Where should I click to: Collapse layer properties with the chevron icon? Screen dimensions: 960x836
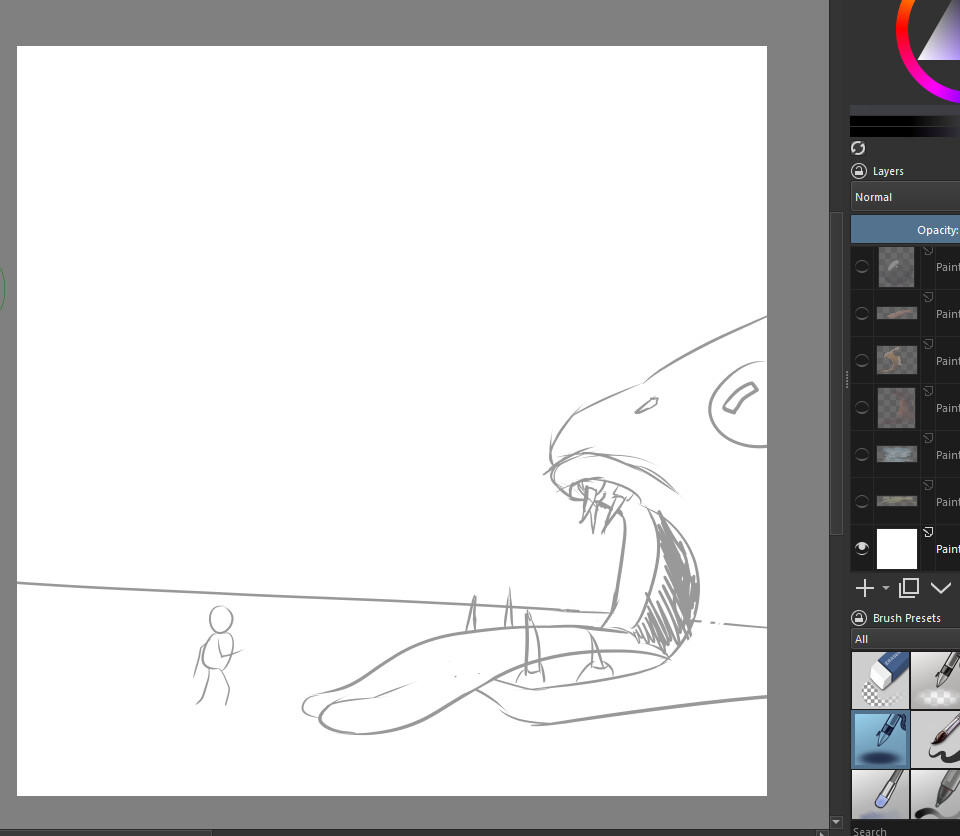(941, 588)
